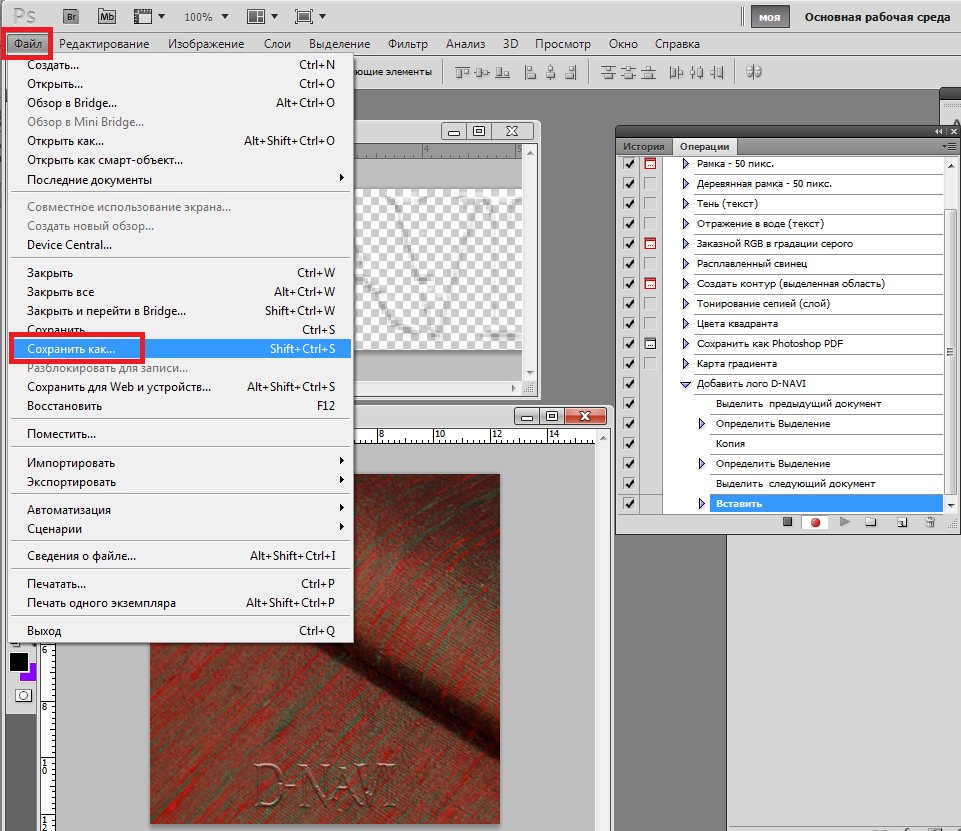Viewport: 961px width, 831px height.
Task: Distribute left edges of layers
Action: [676, 72]
